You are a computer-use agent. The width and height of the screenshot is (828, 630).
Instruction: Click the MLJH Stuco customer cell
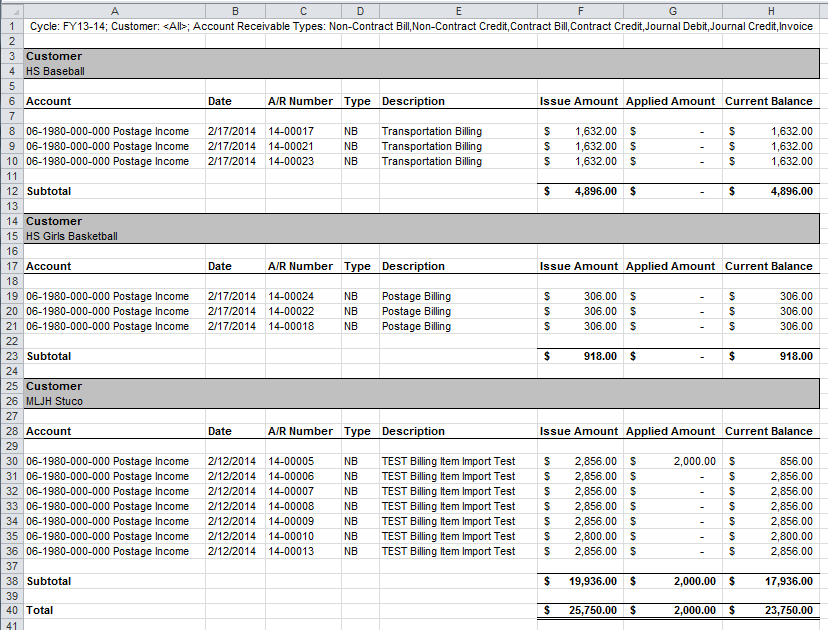coord(55,402)
